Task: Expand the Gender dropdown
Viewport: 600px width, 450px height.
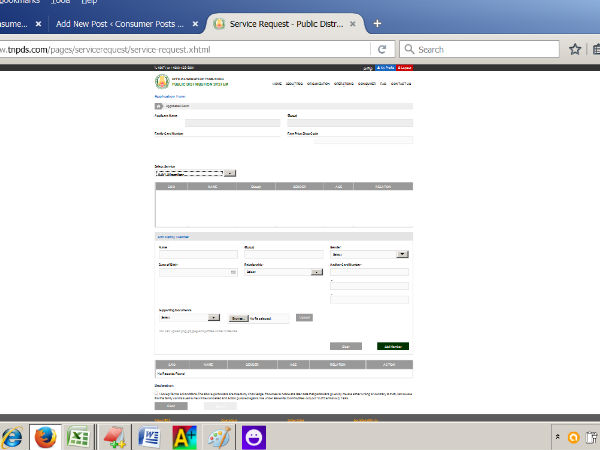Action: [x=402, y=254]
